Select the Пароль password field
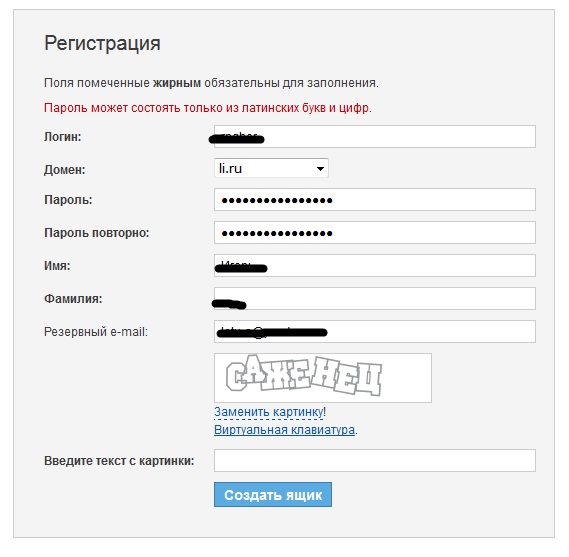The image size is (569, 557). (x=374, y=200)
